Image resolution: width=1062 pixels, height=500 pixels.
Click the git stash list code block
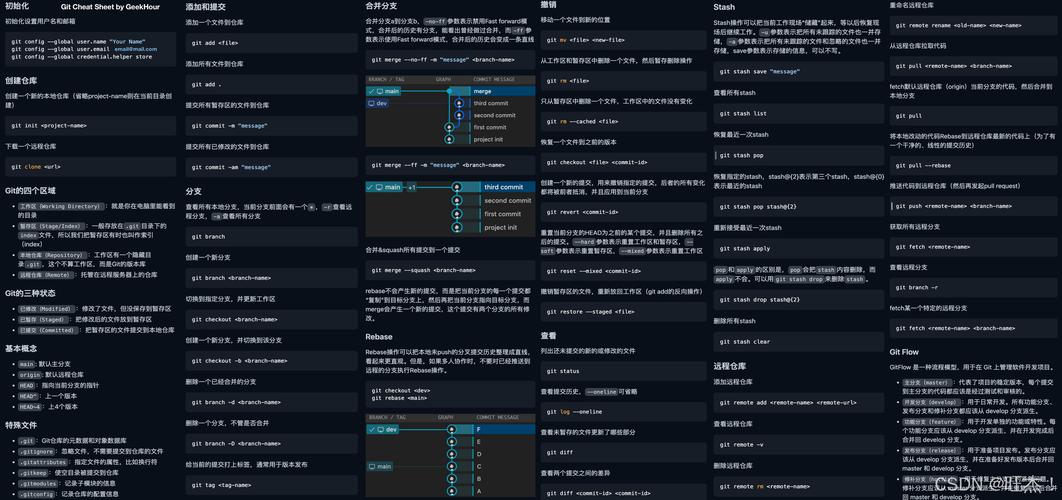pyautogui.click(x=799, y=113)
